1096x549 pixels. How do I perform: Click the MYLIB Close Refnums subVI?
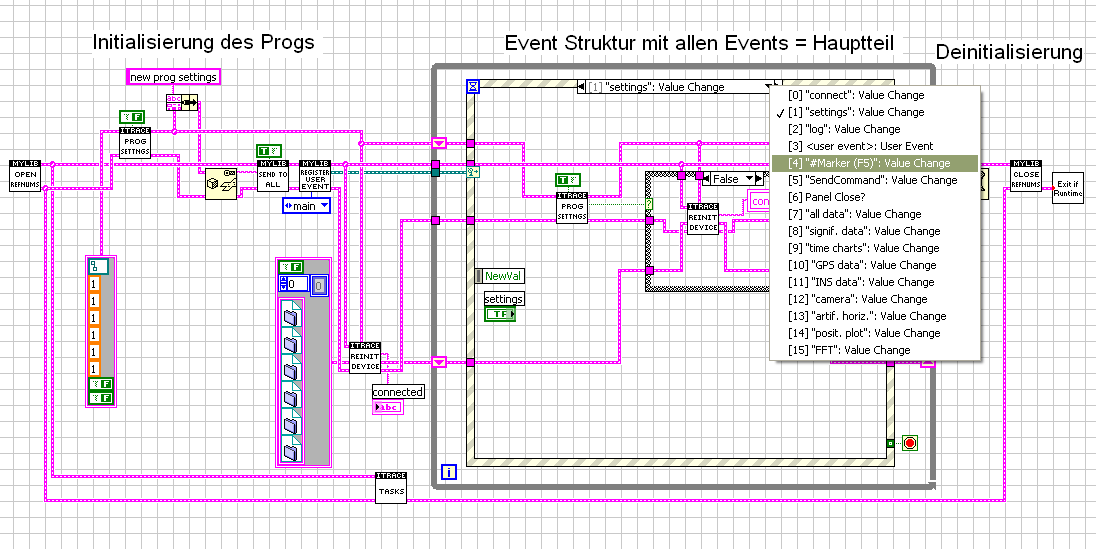(1025, 175)
